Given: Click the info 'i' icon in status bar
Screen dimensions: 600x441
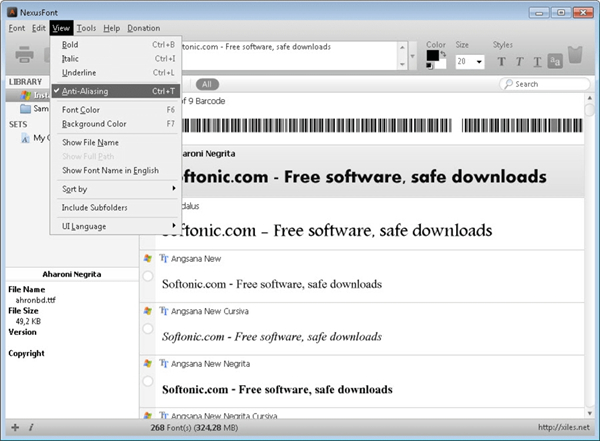Looking at the screenshot, I should tap(30, 428).
